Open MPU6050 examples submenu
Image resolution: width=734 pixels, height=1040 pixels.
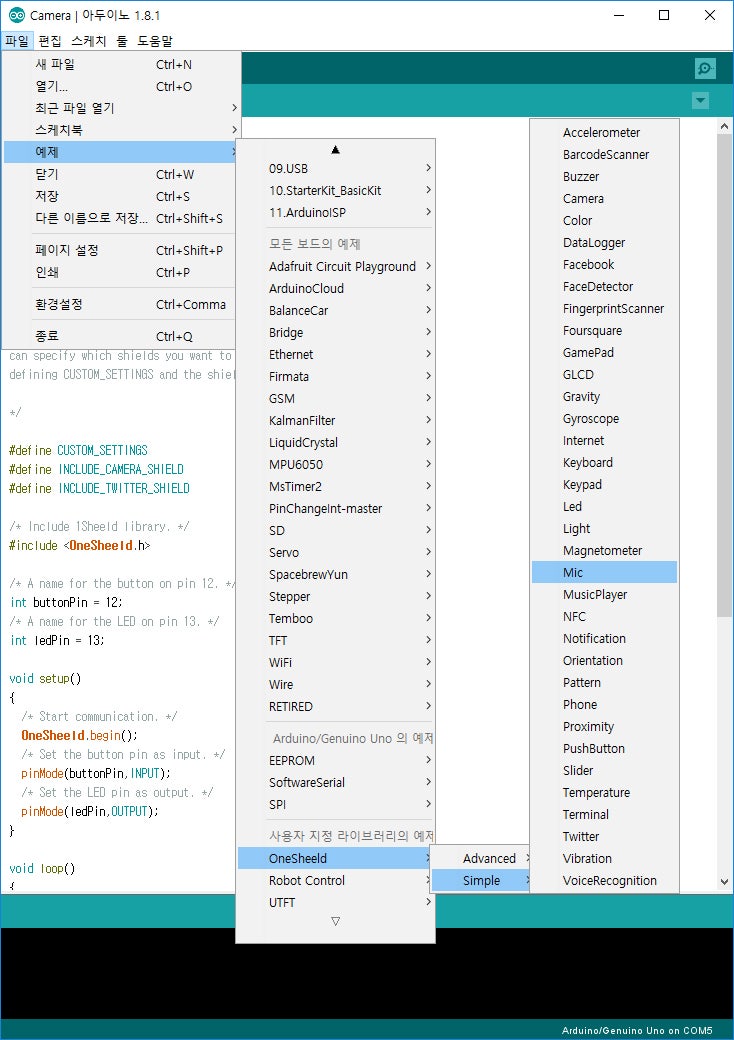(336, 464)
